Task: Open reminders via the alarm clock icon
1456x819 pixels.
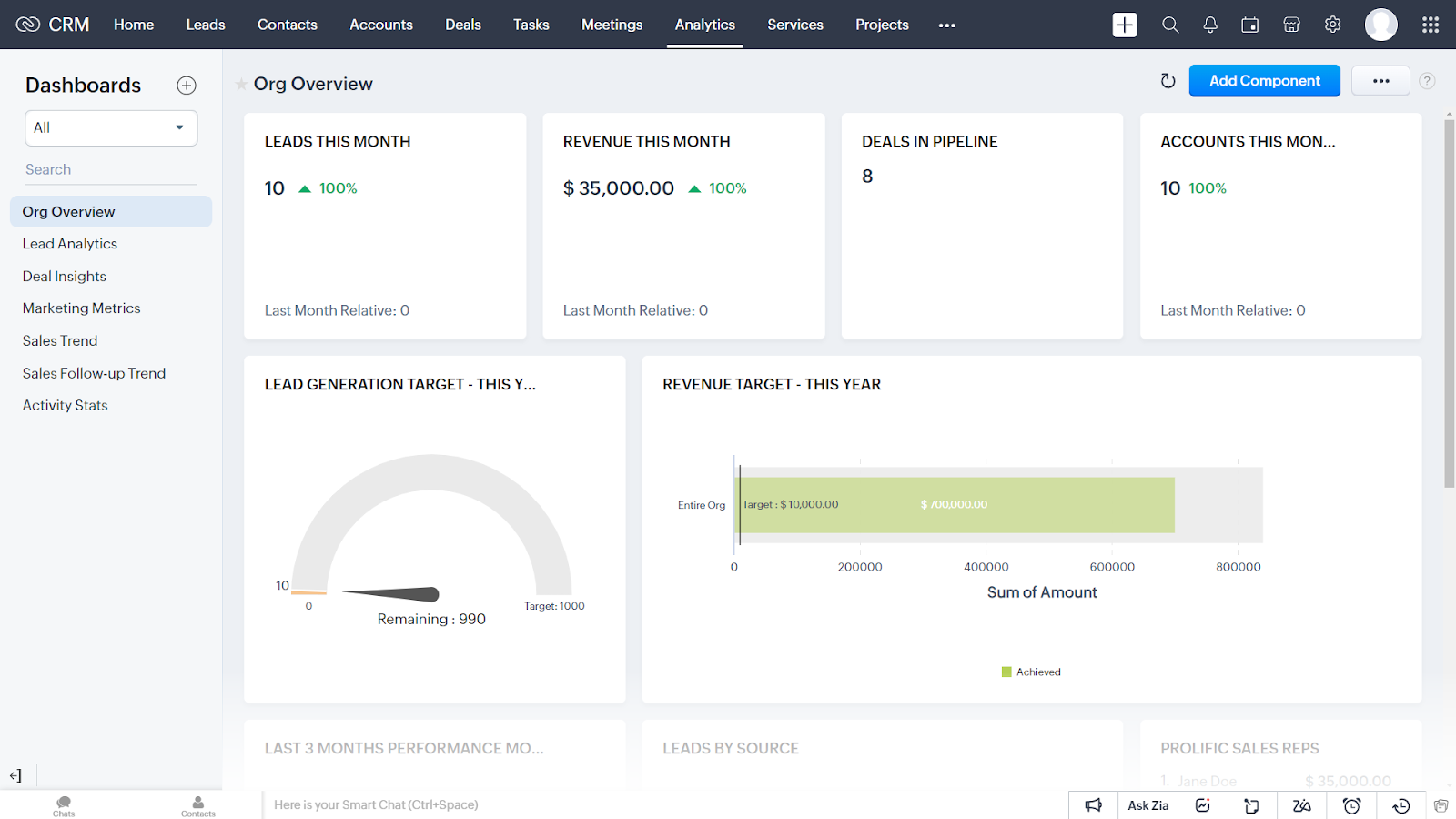Action: click(1351, 805)
